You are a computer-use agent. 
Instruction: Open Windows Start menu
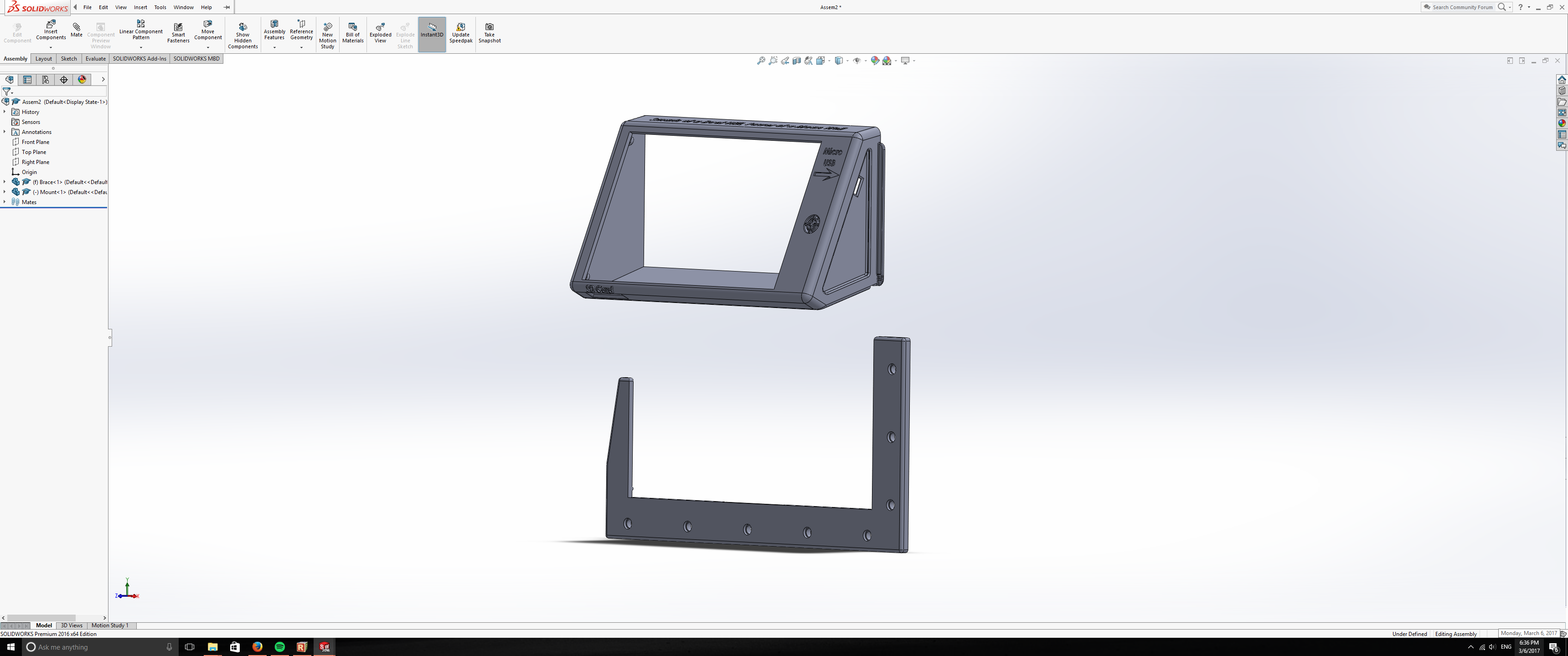[10, 647]
